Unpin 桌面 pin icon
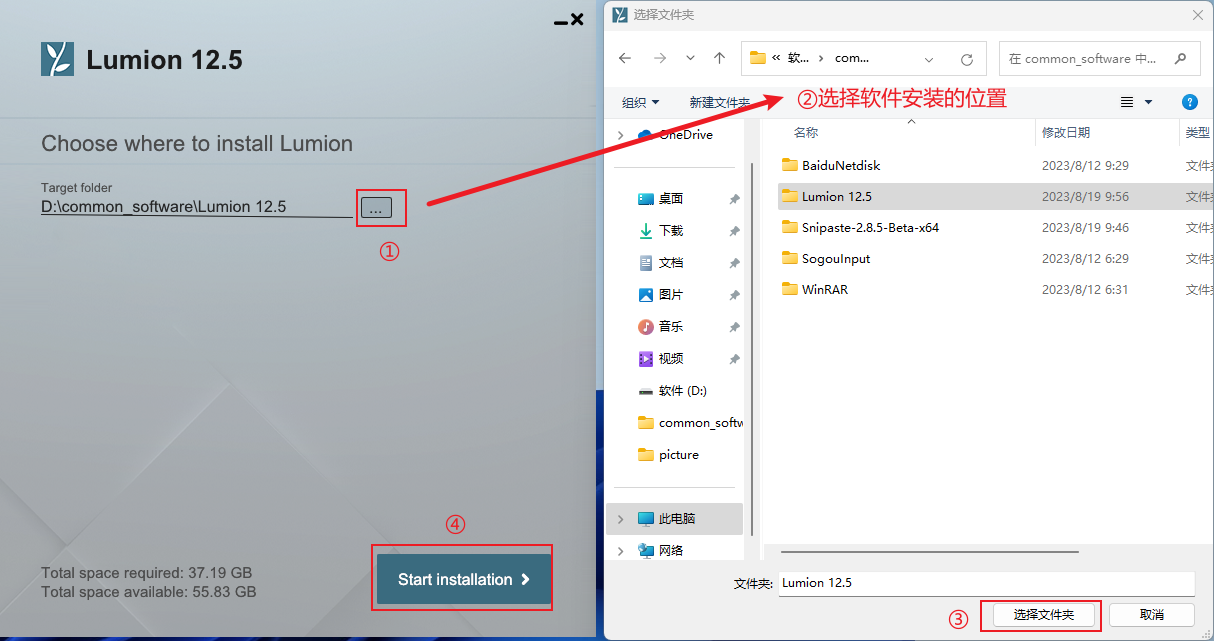 734,199
